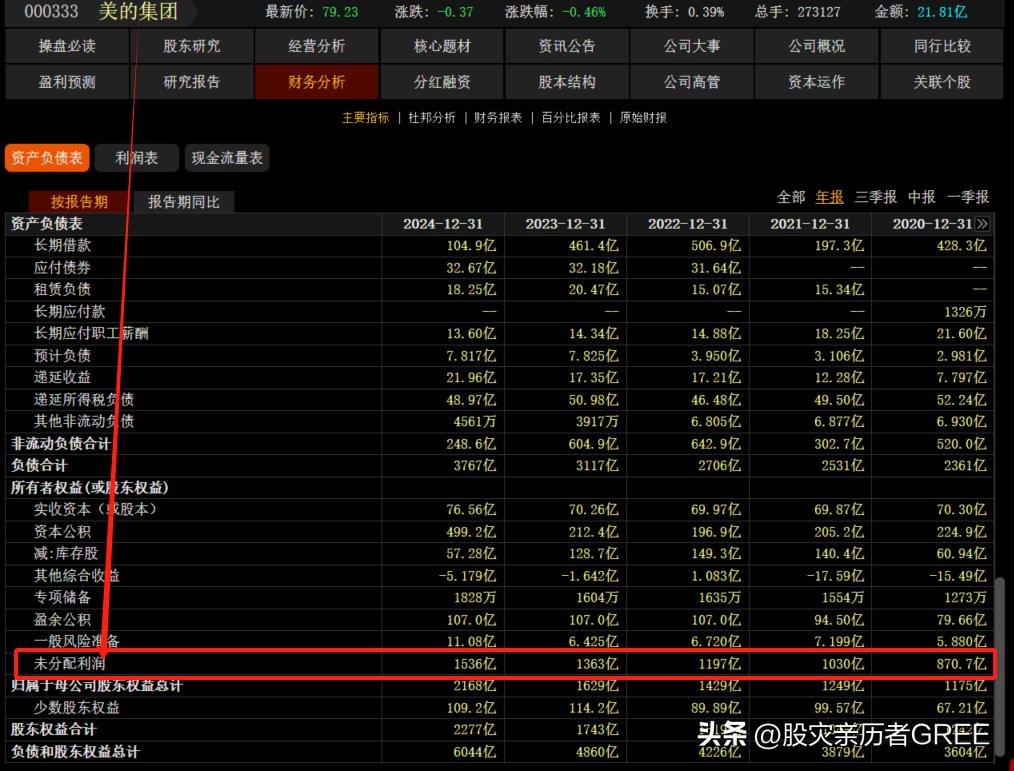This screenshot has width=1014, height=771.
Task: Go to 原始财报 sub-link
Action: 643,118
